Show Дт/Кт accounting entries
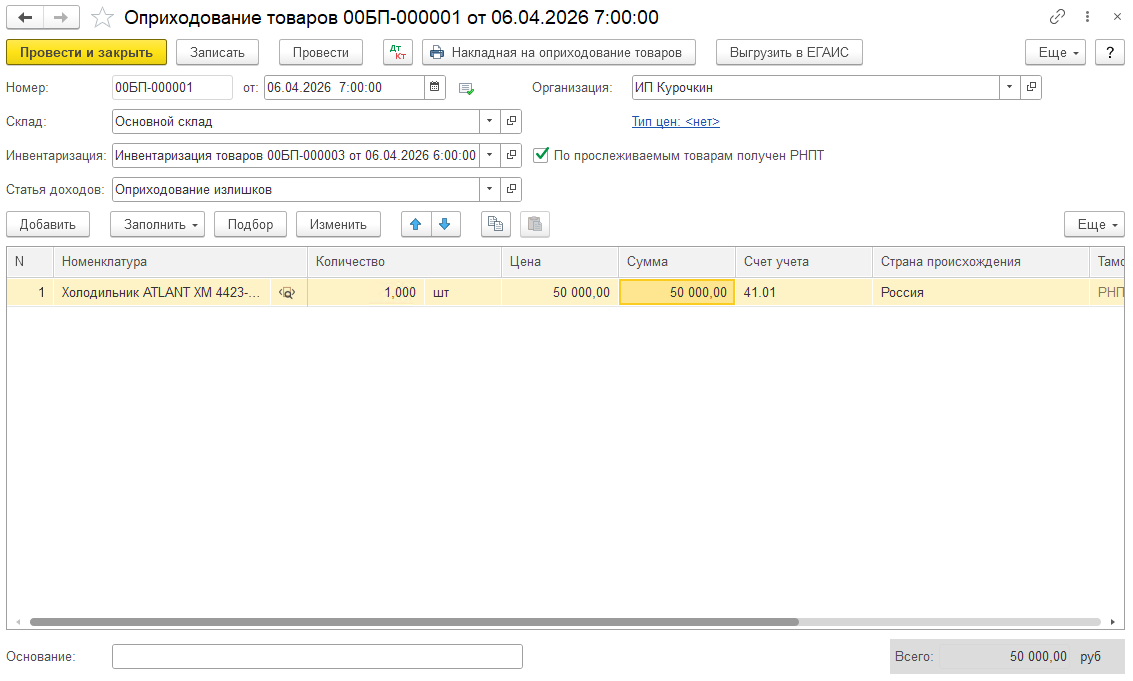This screenshot has height=681, width=1133. pos(397,52)
